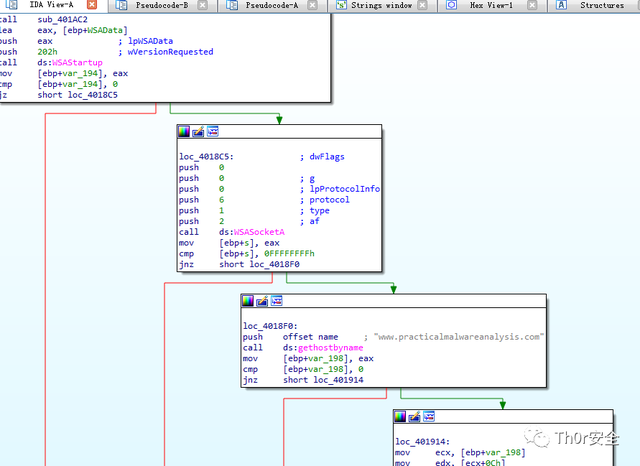640x466 pixels.
Task: Close the Strings window tab
Action: pos(423,5)
